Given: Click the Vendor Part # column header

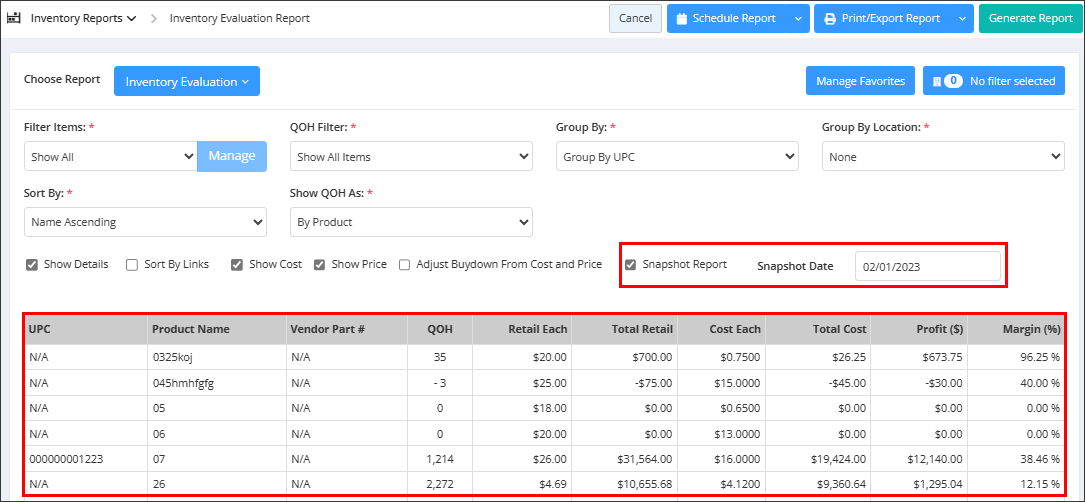Looking at the screenshot, I should pyautogui.click(x=347, y=330).
